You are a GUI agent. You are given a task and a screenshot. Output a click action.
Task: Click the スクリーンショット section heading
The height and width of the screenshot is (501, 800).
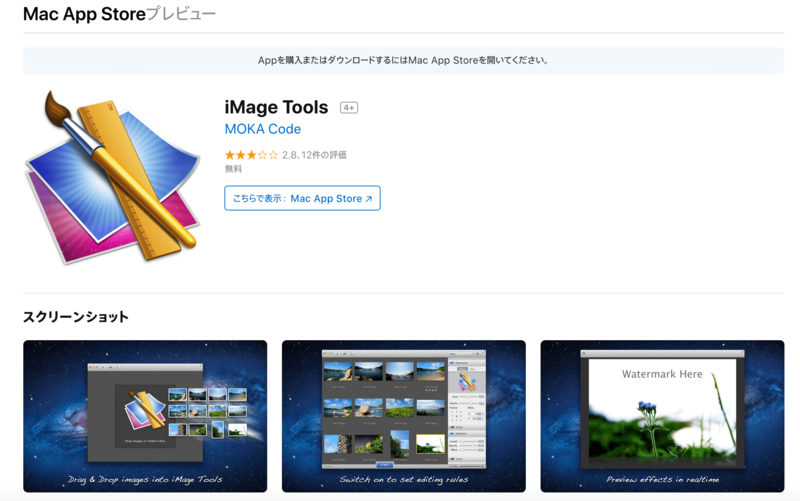(x=76, y=317)
